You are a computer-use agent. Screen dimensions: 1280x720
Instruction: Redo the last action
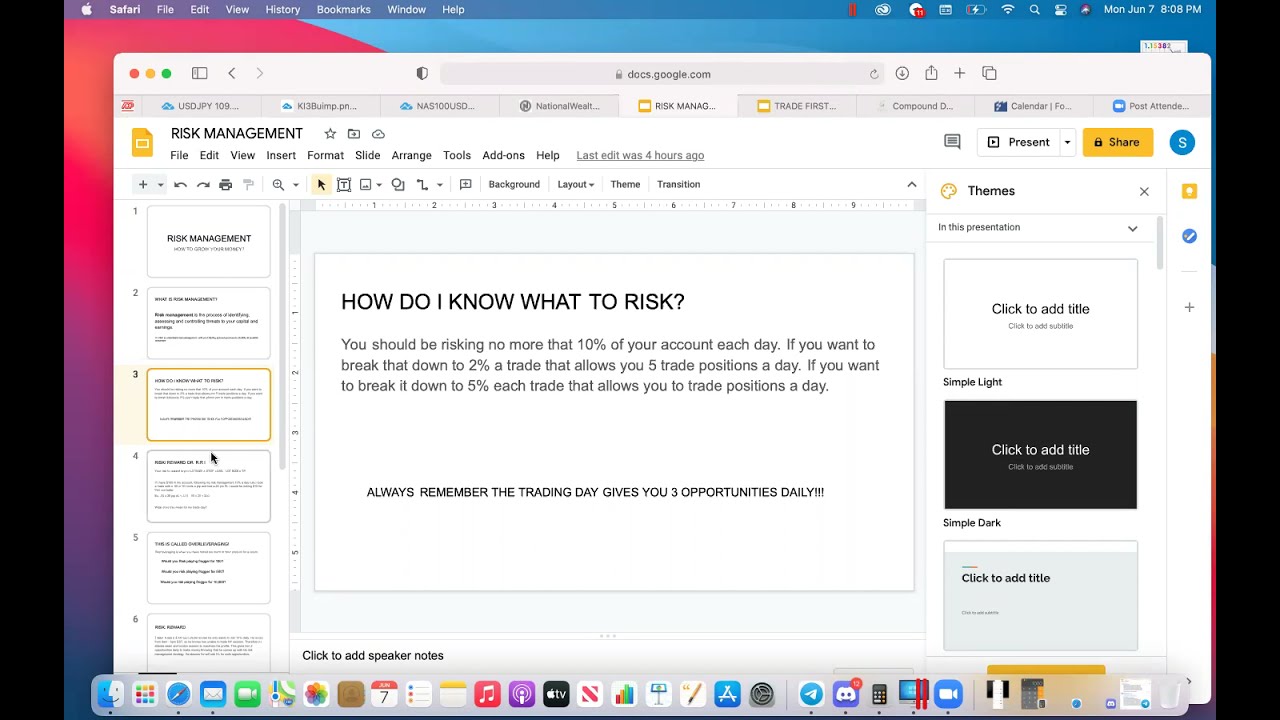coord(203,184)
